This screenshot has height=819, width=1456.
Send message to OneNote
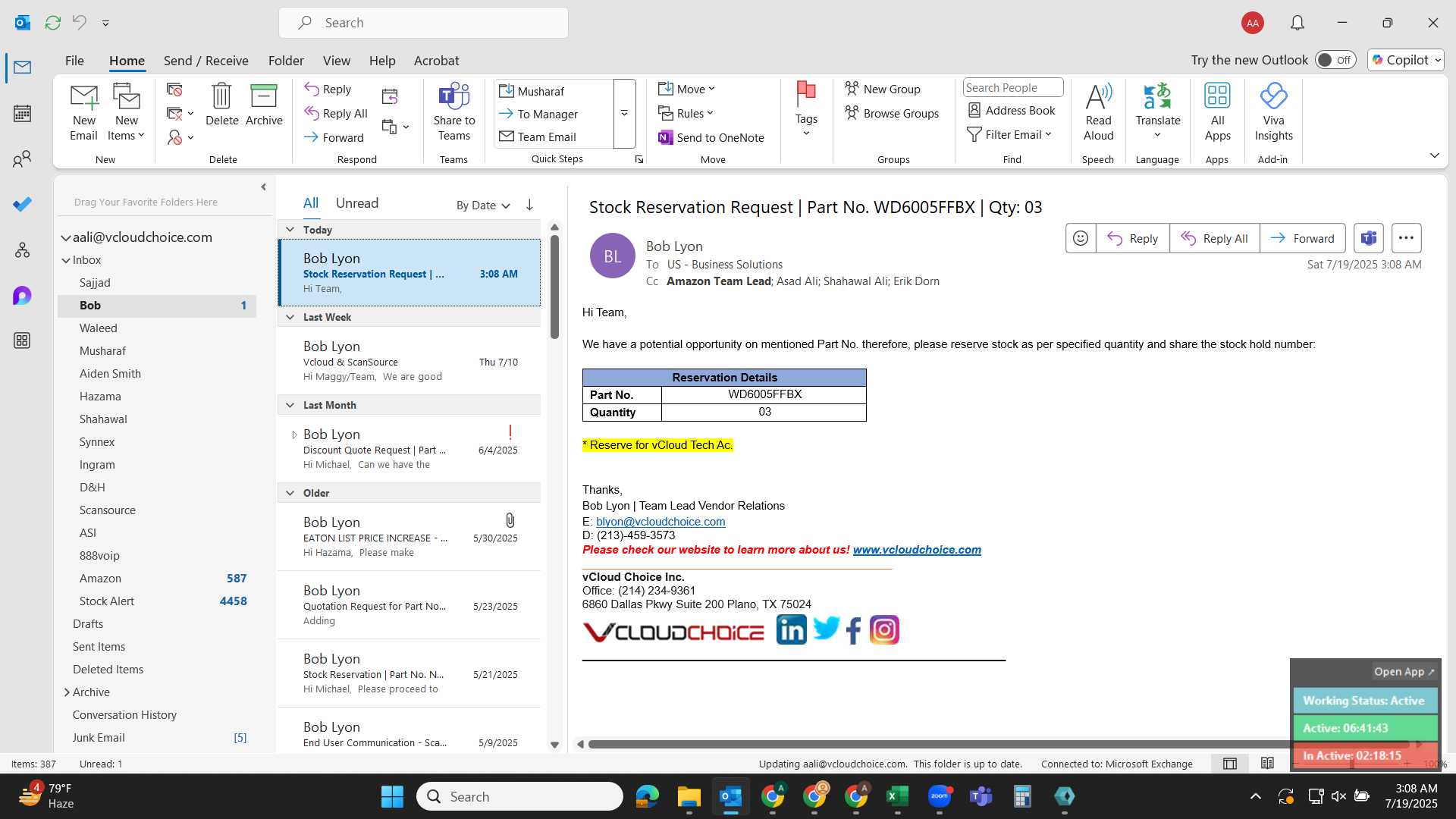tap(711, 137)
